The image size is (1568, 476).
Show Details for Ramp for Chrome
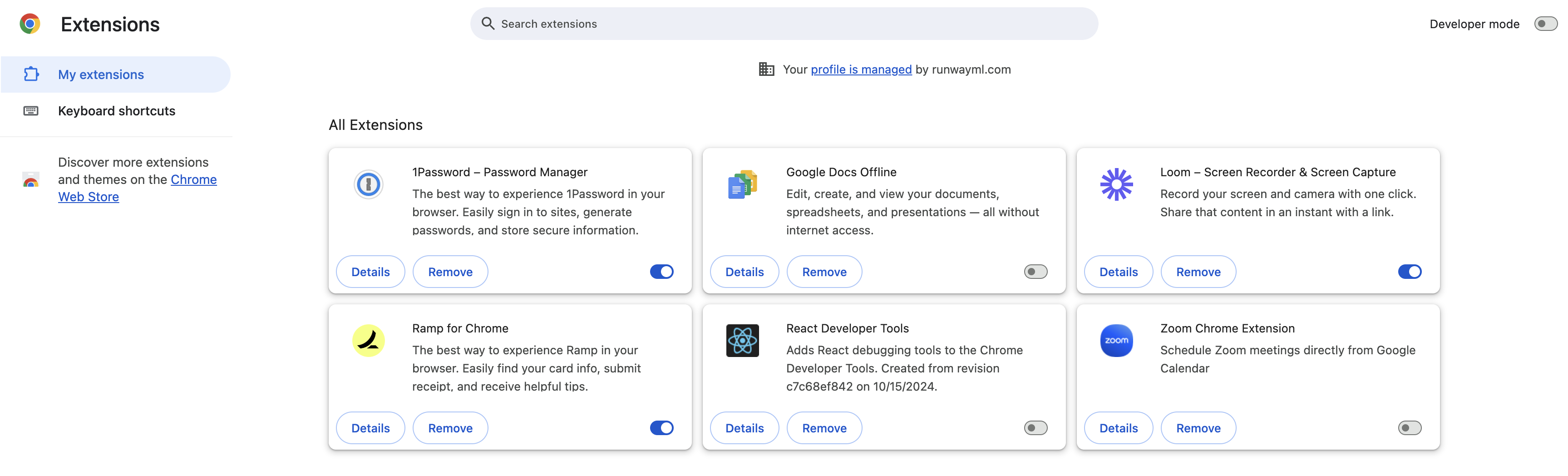370,428
